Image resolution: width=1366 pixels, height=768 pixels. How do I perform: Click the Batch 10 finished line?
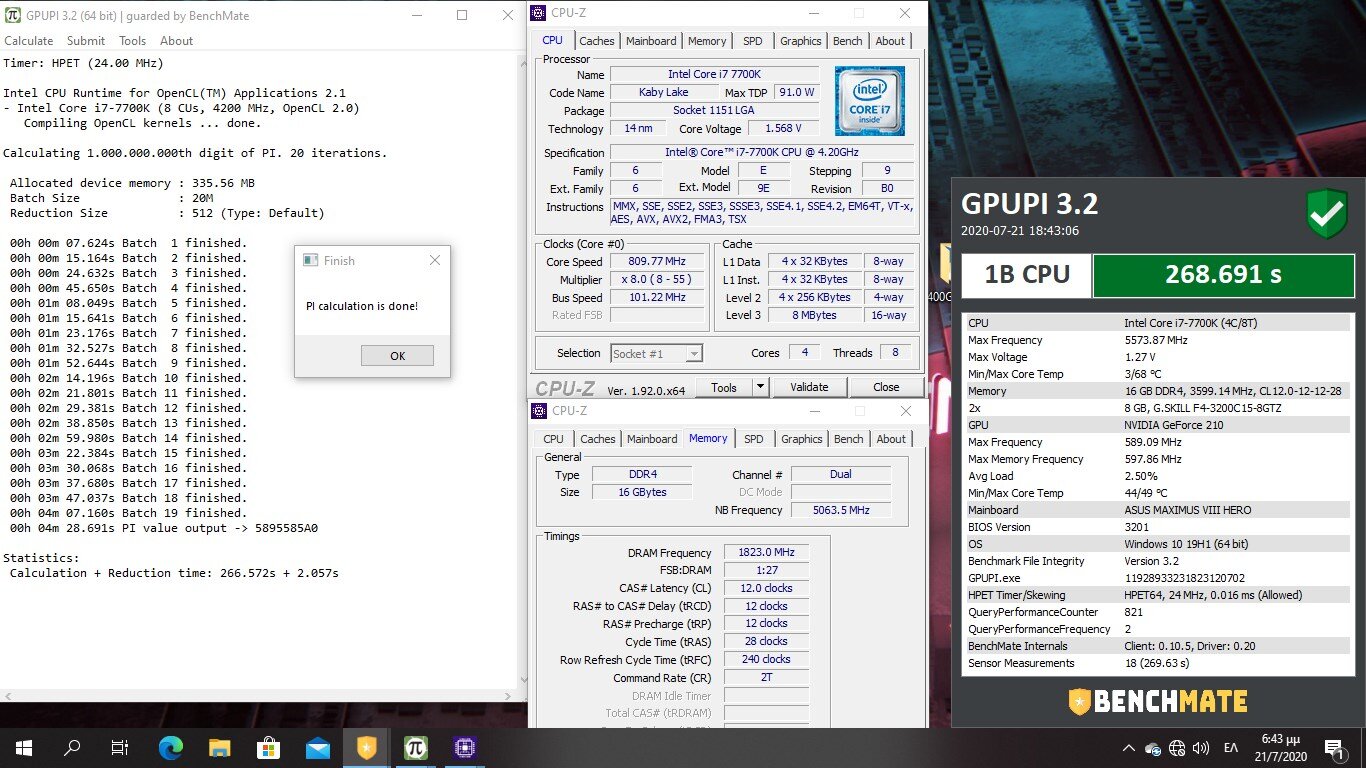128,378
